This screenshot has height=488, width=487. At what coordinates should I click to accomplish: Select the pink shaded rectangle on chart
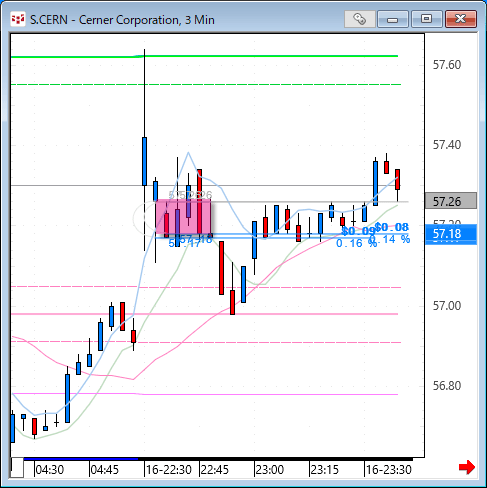[x=183, y=217]
